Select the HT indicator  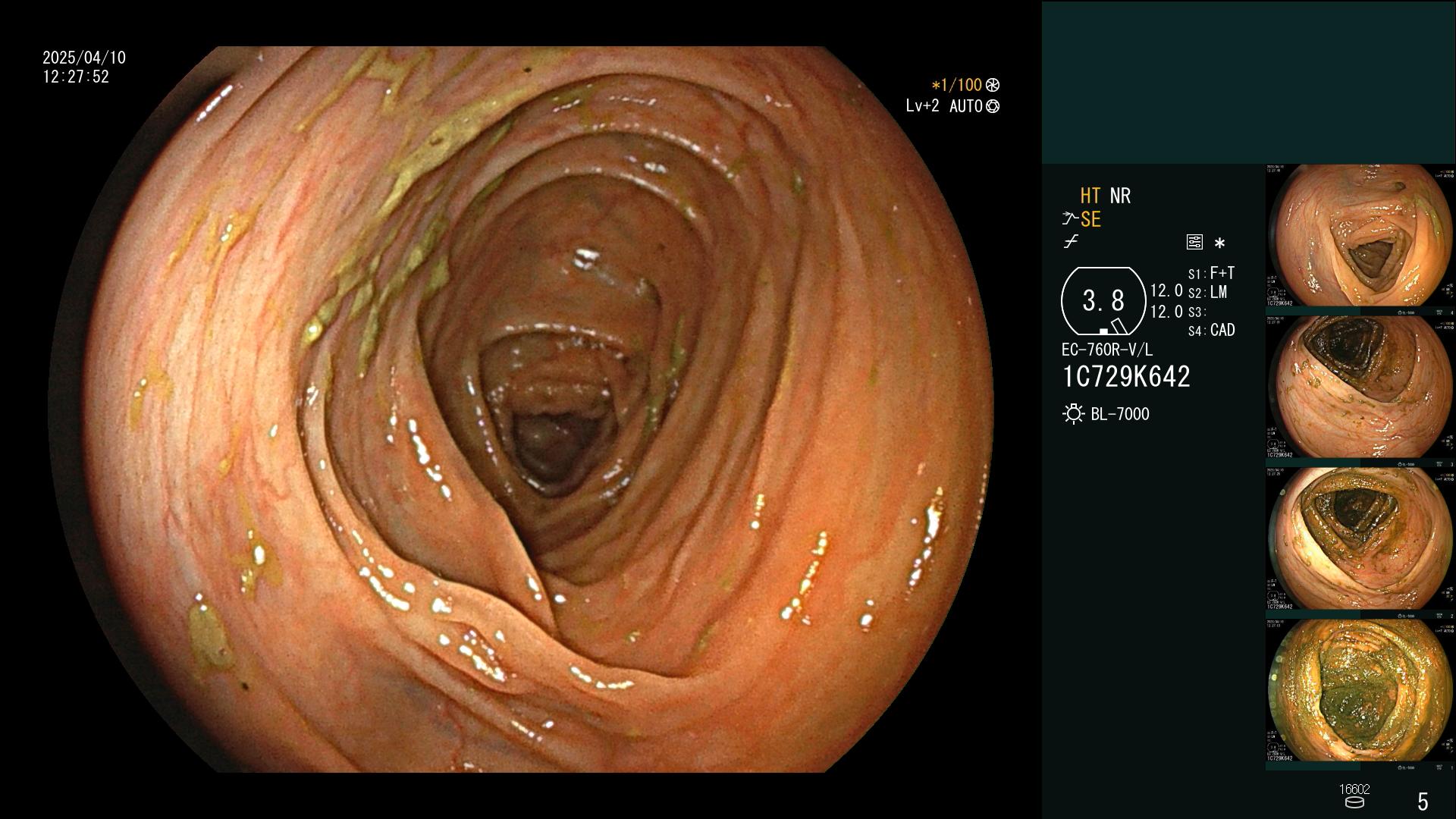pyautogui.click(x=1090, y=196)
